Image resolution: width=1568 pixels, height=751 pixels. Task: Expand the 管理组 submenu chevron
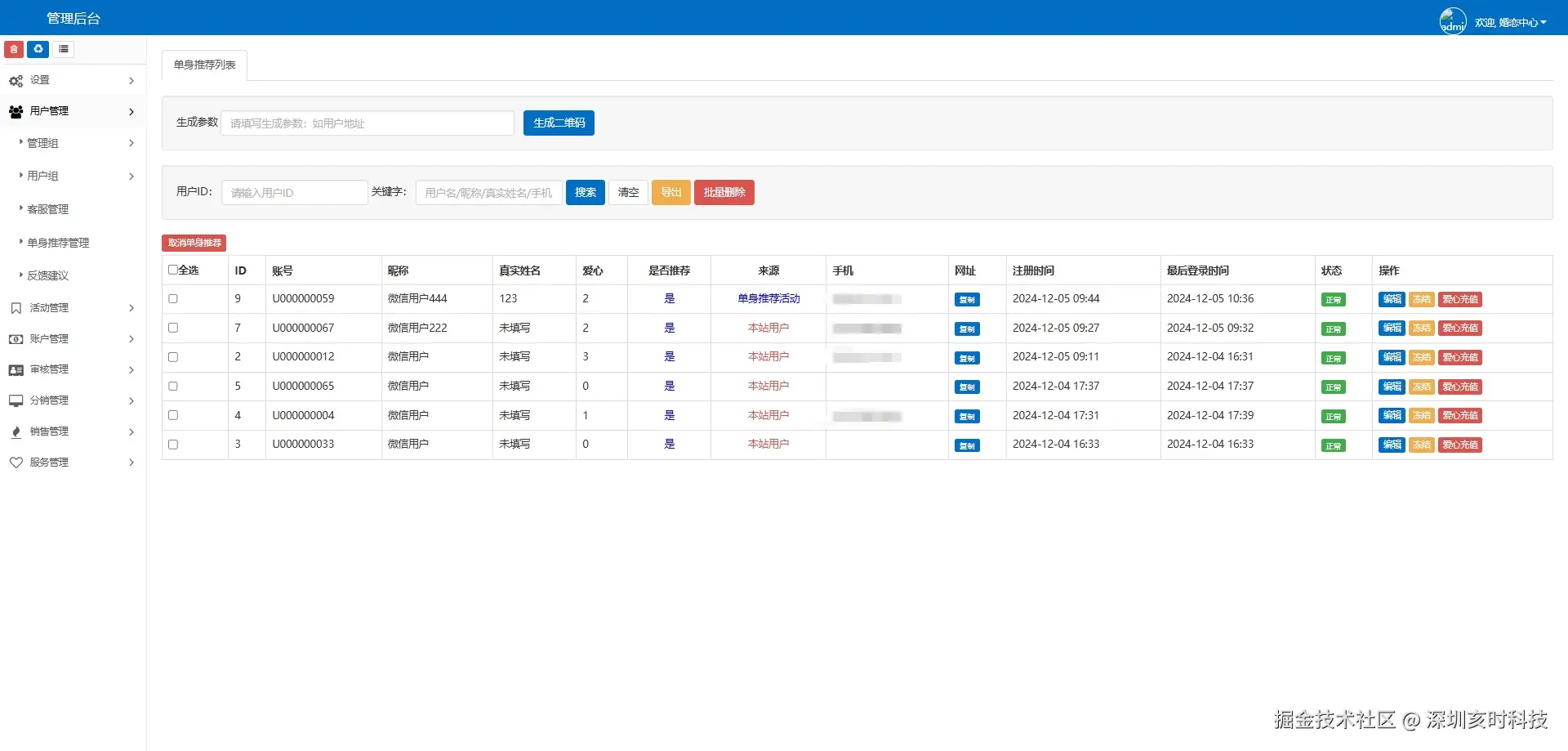(x=131, y=143)
